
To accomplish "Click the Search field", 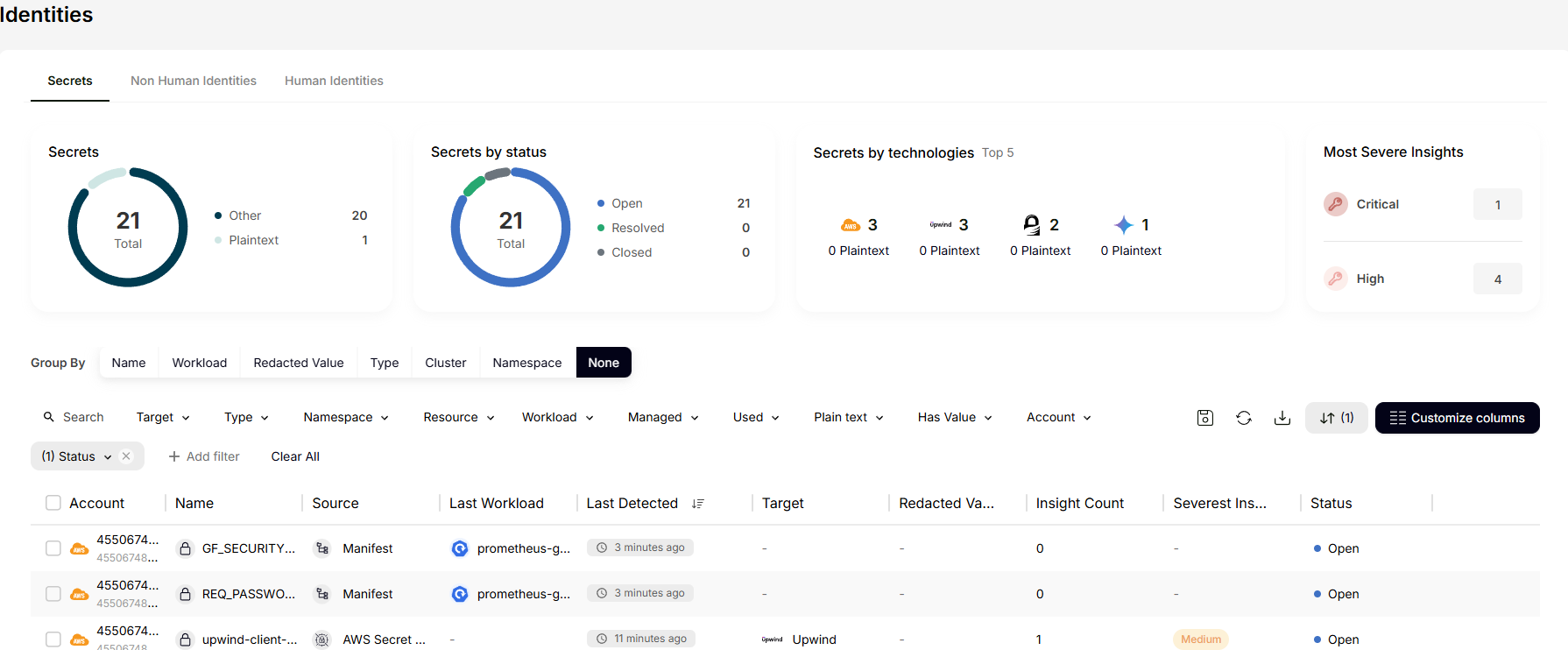I will (82, 418).
